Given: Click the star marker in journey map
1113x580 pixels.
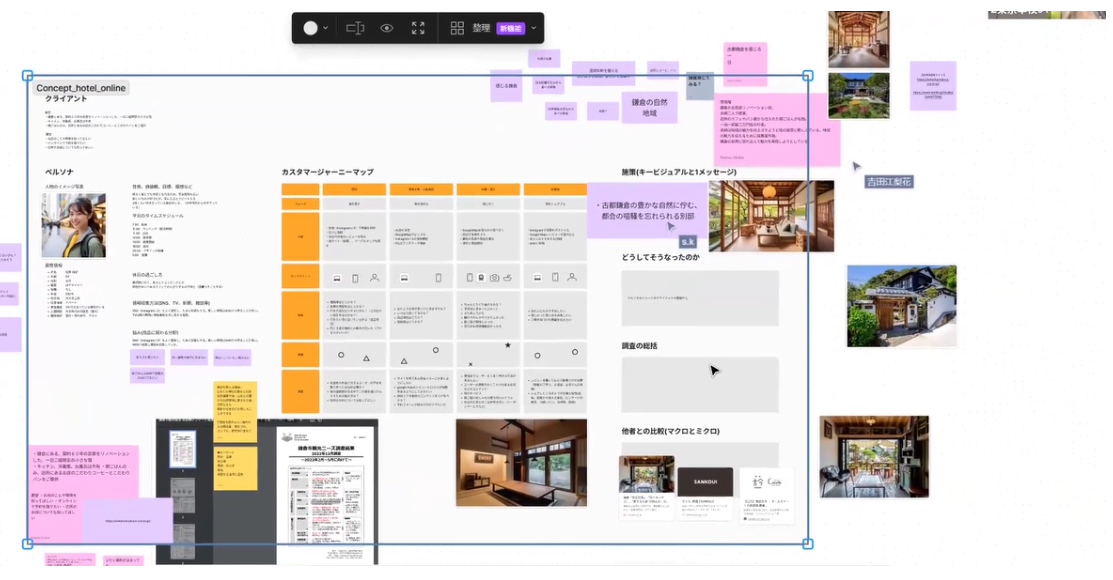Looking at the screenshot, I should tap(507, 345).
